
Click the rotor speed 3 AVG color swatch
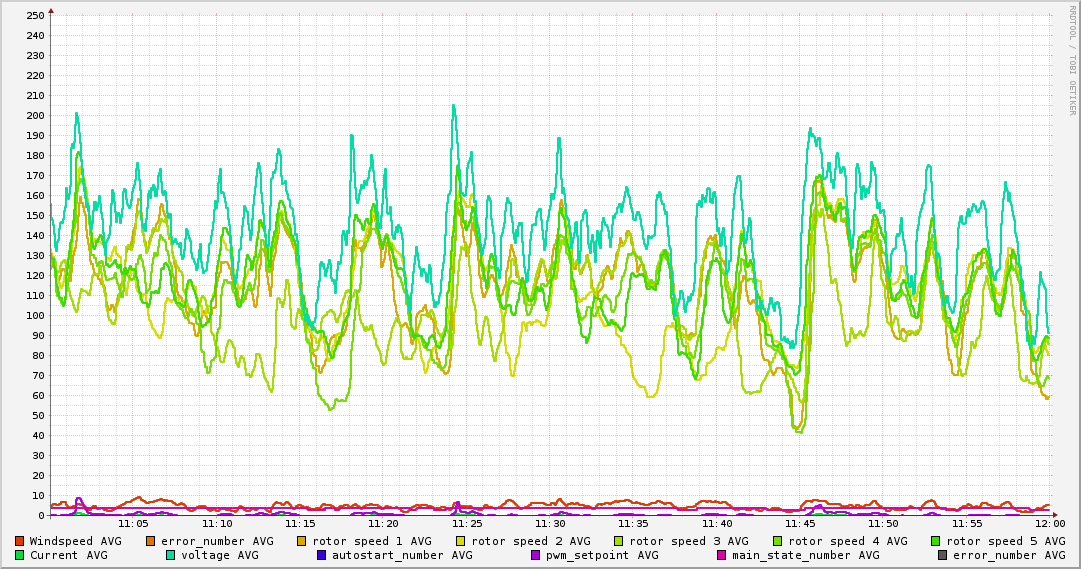[618, 541]
